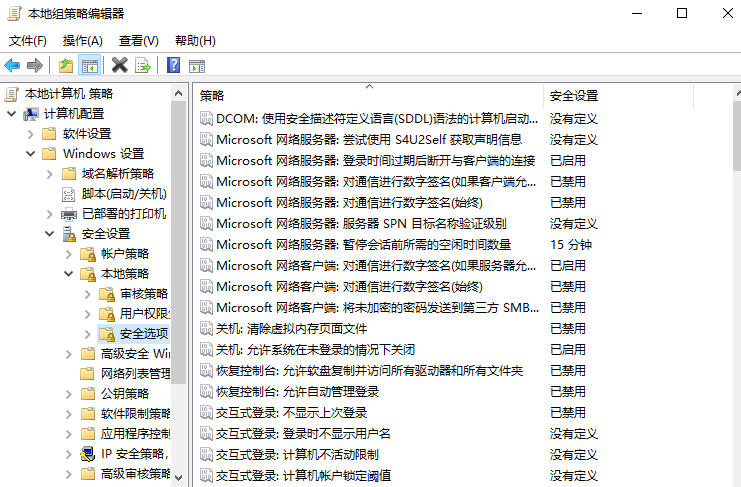Collapse the 安全设置 tree node
The height and width of the screenshot is (487, 741).
(x=50, y=234)
